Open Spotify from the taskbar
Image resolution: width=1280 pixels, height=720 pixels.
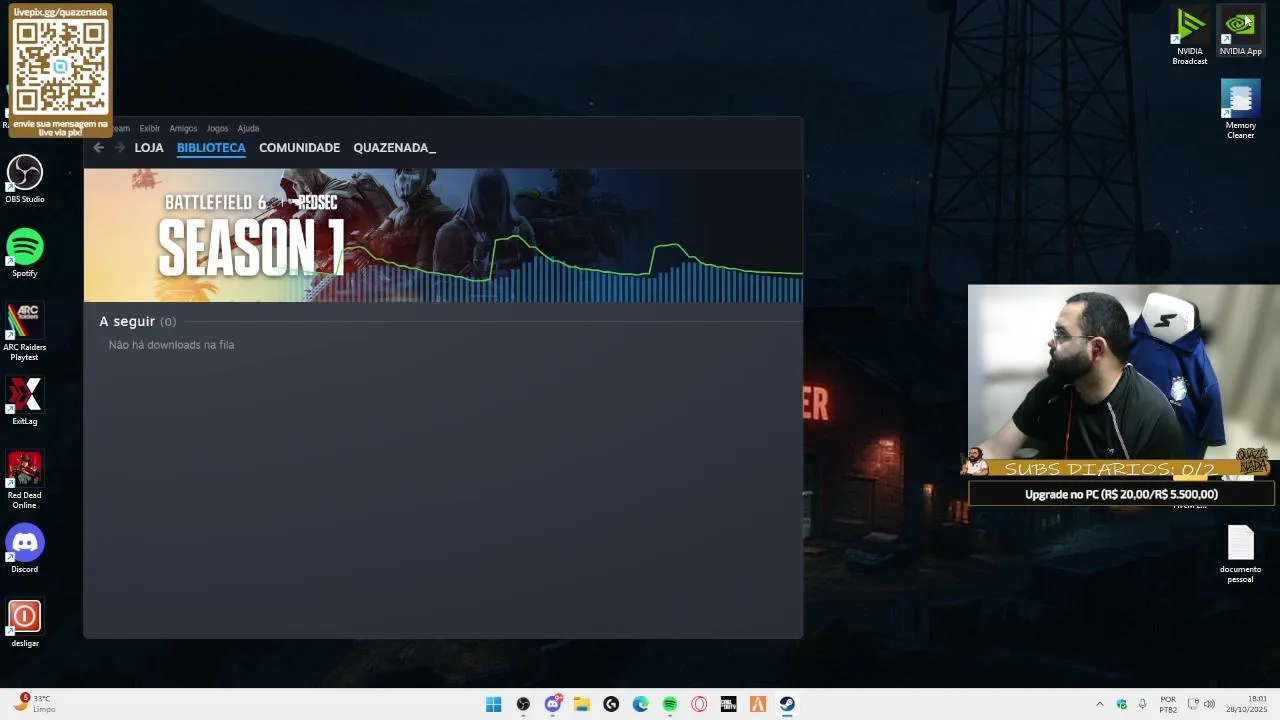pyautogui.click(x=670, y=704)
